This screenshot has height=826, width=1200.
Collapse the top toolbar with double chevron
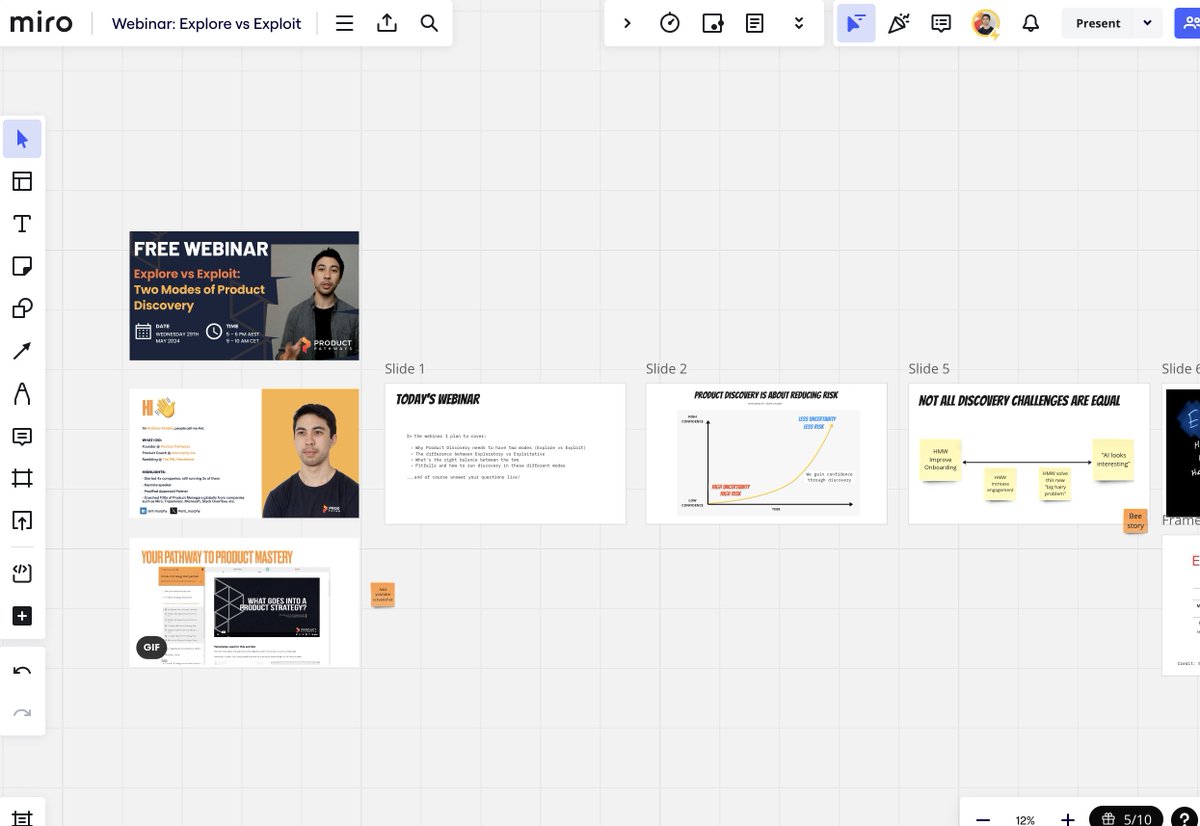click(798, 22)
